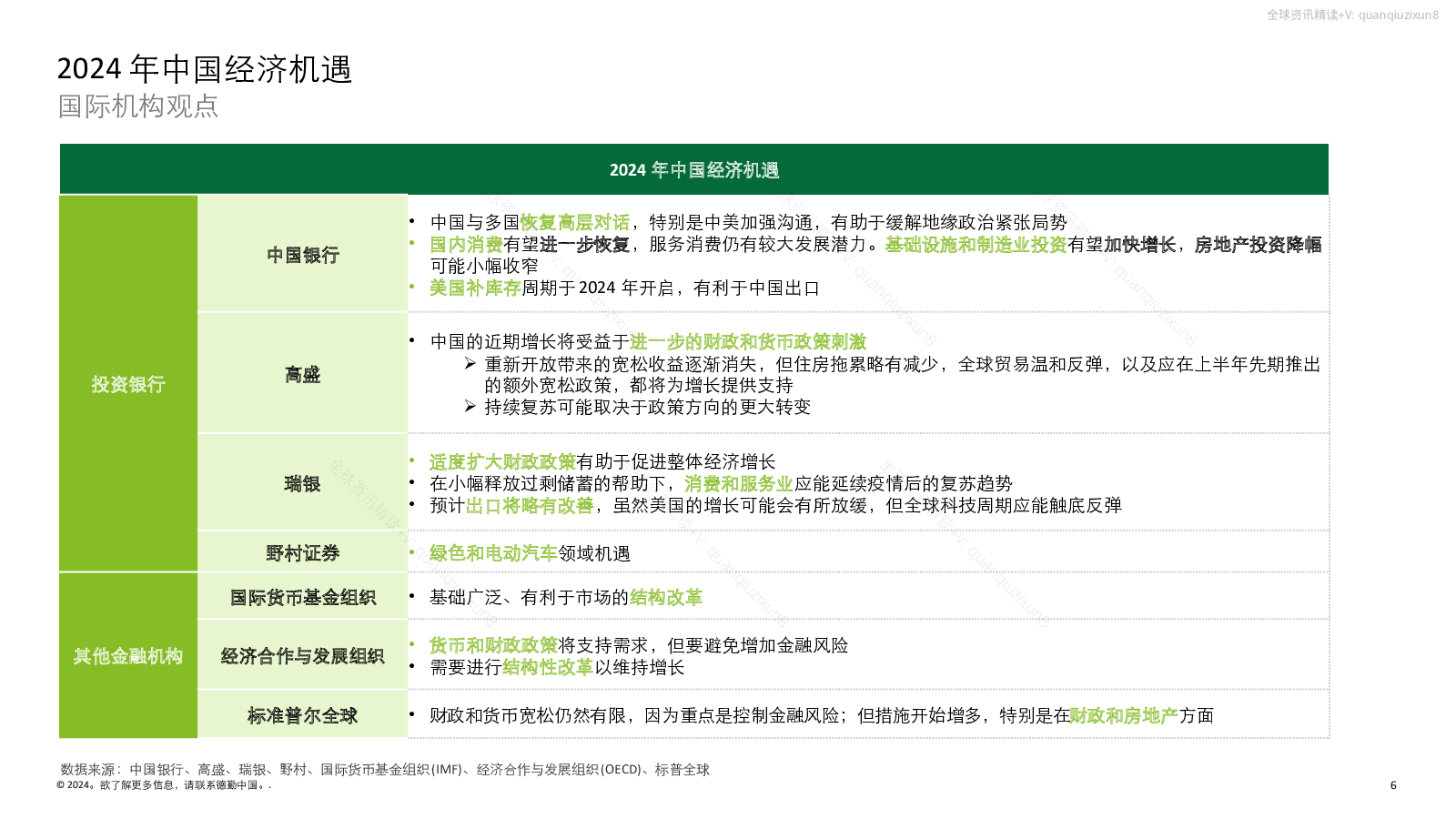Click highlighted text 财政和房地产
This screenshot has height=819, width=1456.
click(x=1124, y=716)
